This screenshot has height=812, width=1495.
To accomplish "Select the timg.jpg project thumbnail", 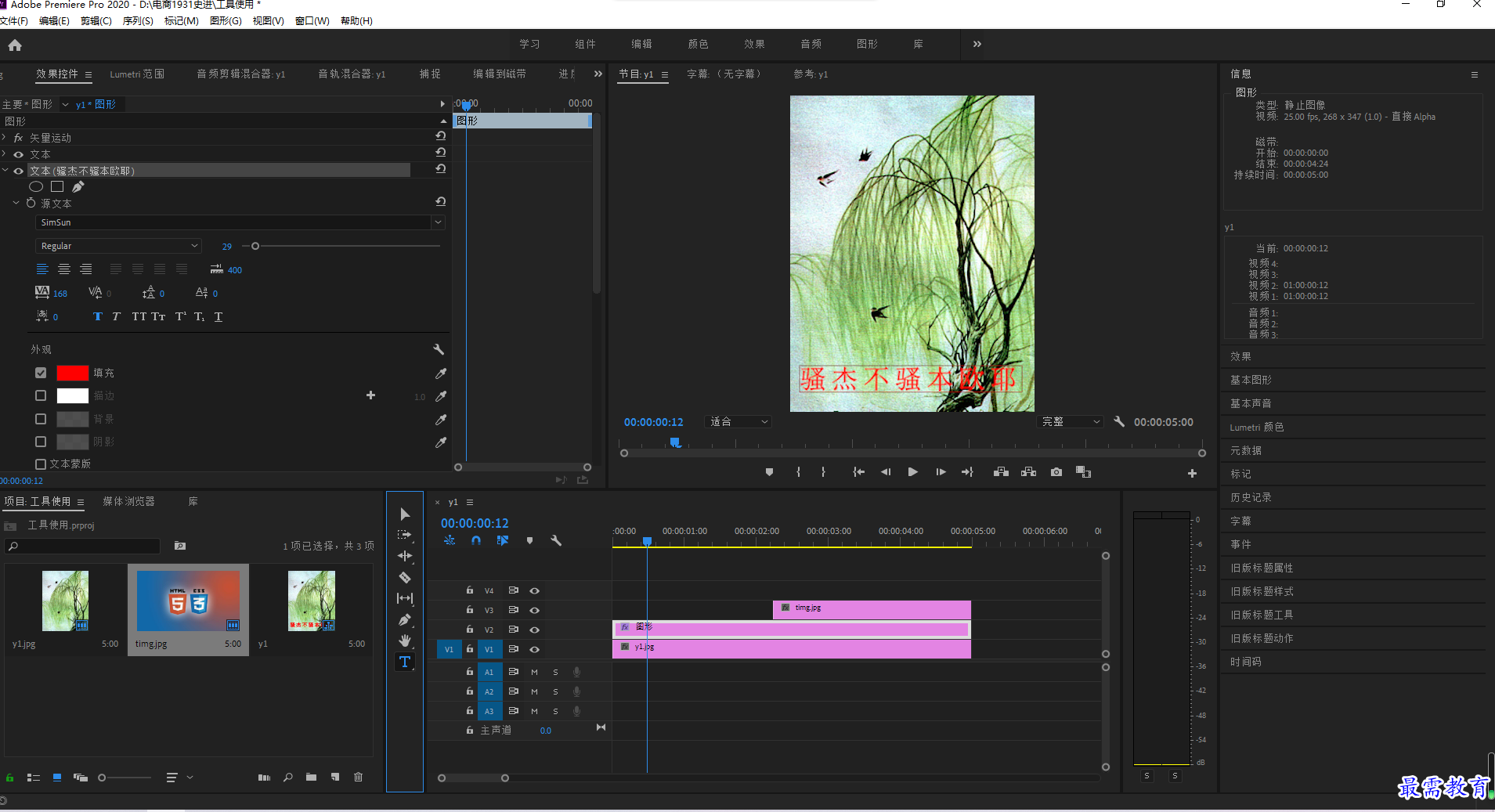I will pyautogui.click(x=188, y=601).
